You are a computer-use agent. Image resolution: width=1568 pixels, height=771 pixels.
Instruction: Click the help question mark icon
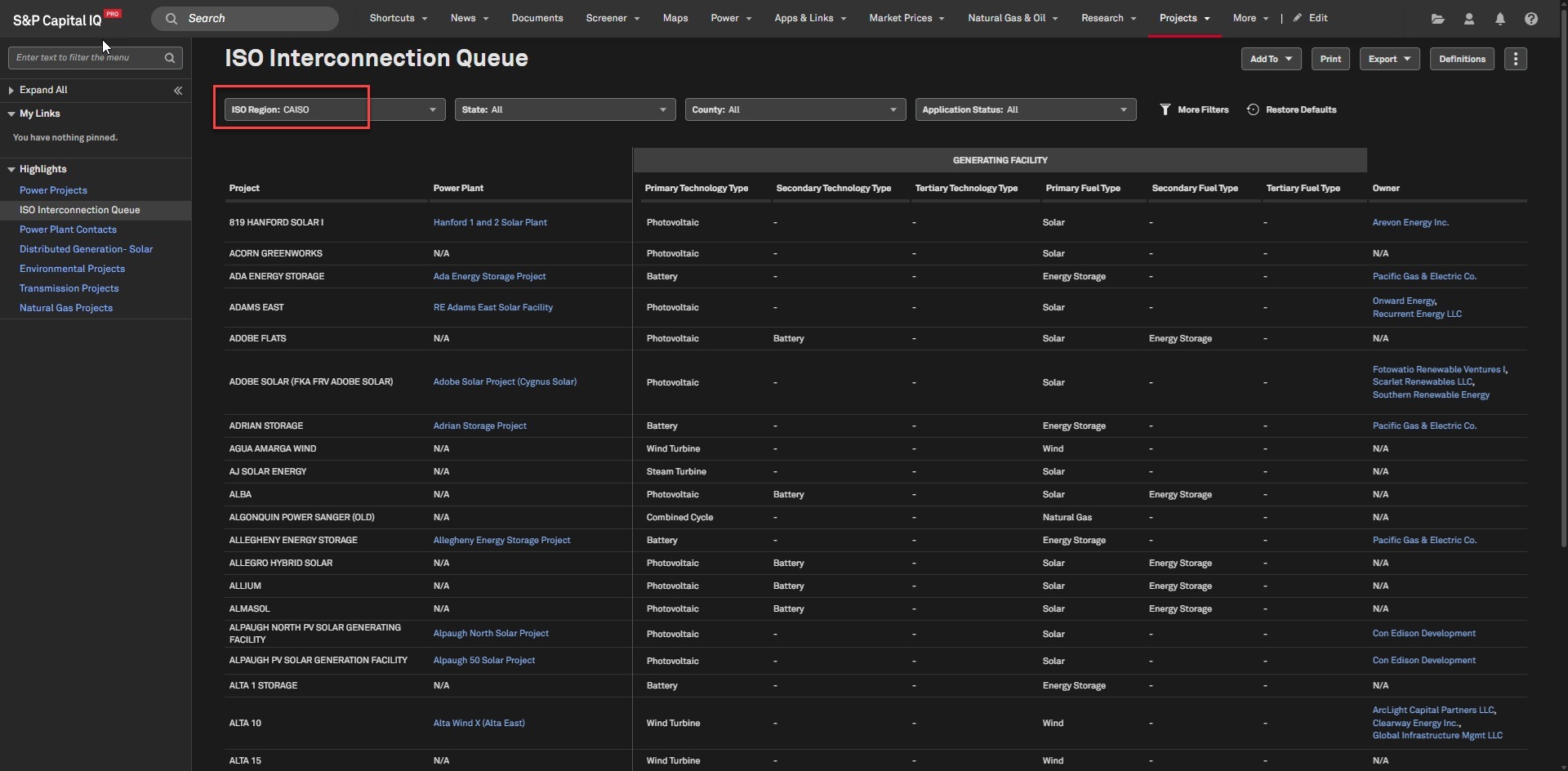click(1530, 19)
